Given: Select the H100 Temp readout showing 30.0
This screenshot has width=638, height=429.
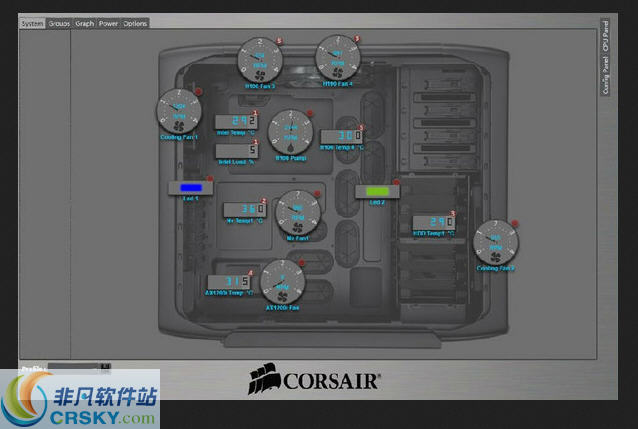Looking at the screenshot, I should click(341, 136).
